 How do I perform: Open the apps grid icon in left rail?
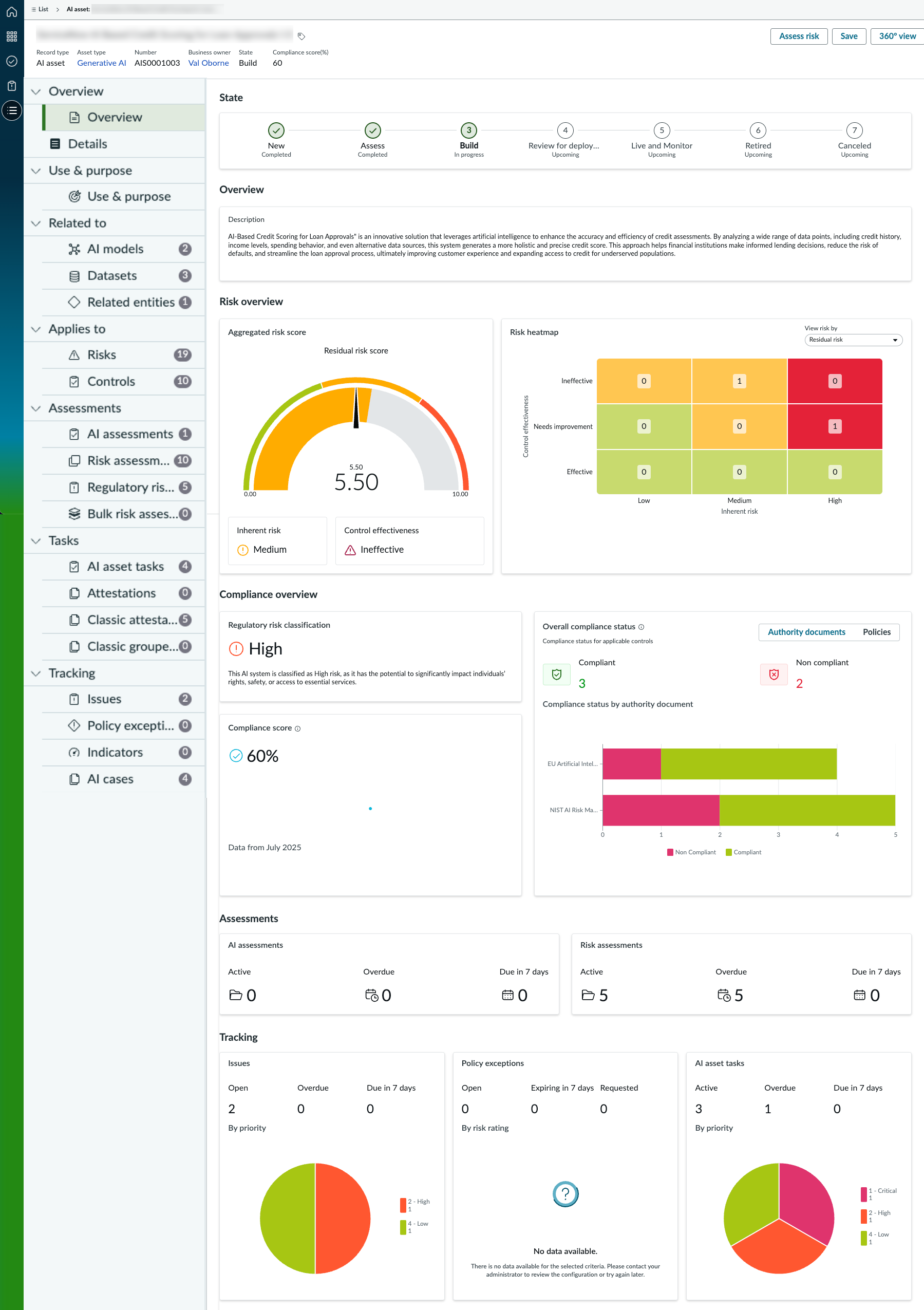(x=11, y=36)
